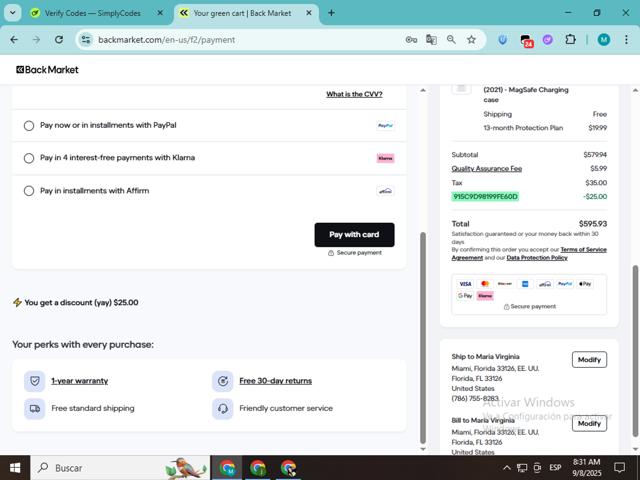
Task: Open the What is the CVV link
Action: point(354,94)
